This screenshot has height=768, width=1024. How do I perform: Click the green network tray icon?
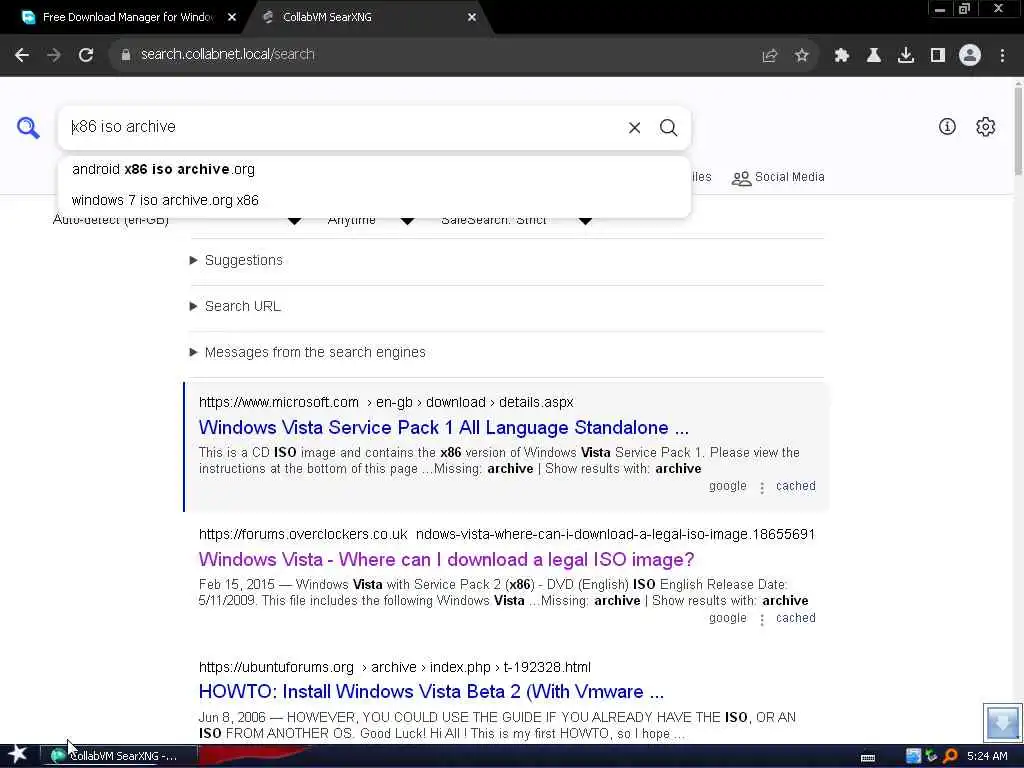click(932, 756)
